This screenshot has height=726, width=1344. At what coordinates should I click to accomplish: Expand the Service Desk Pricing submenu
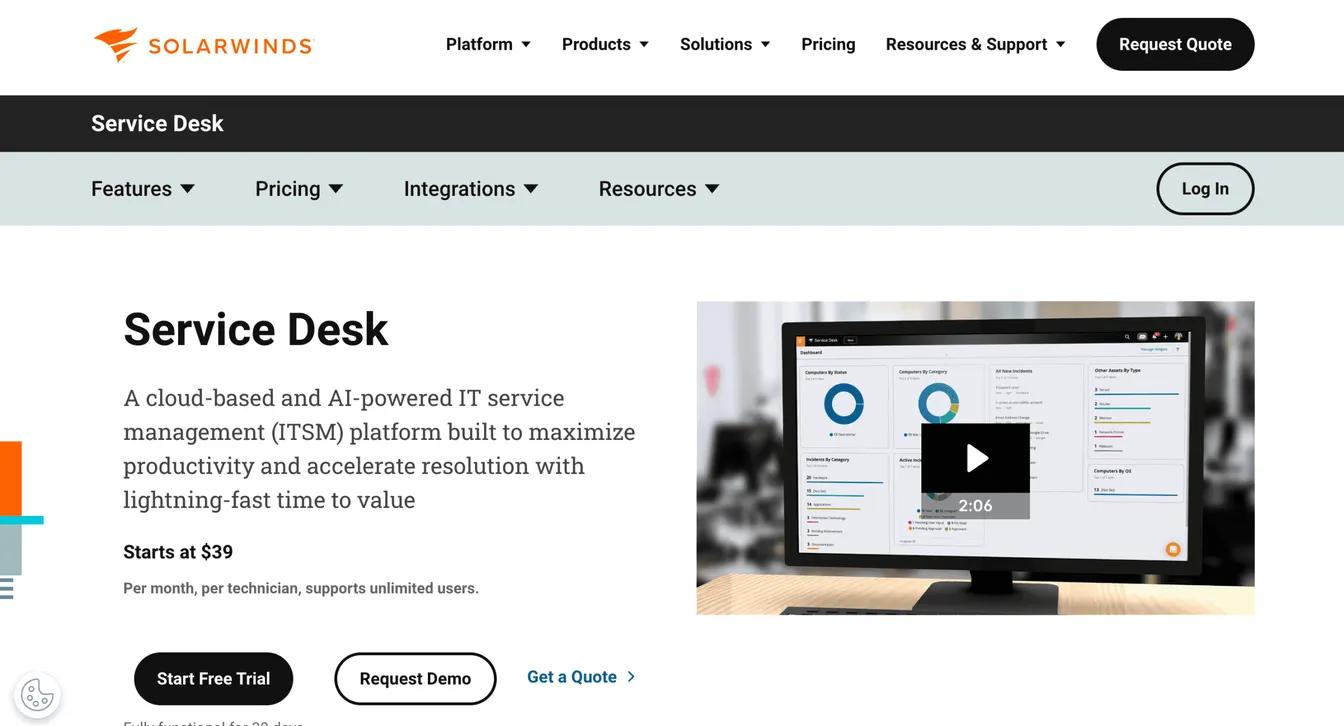tap(299, 189)
